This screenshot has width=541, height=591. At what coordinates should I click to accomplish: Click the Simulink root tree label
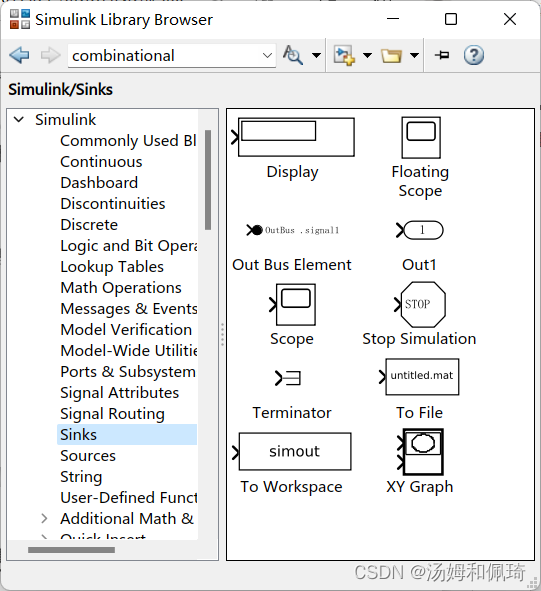pos(66,120)
